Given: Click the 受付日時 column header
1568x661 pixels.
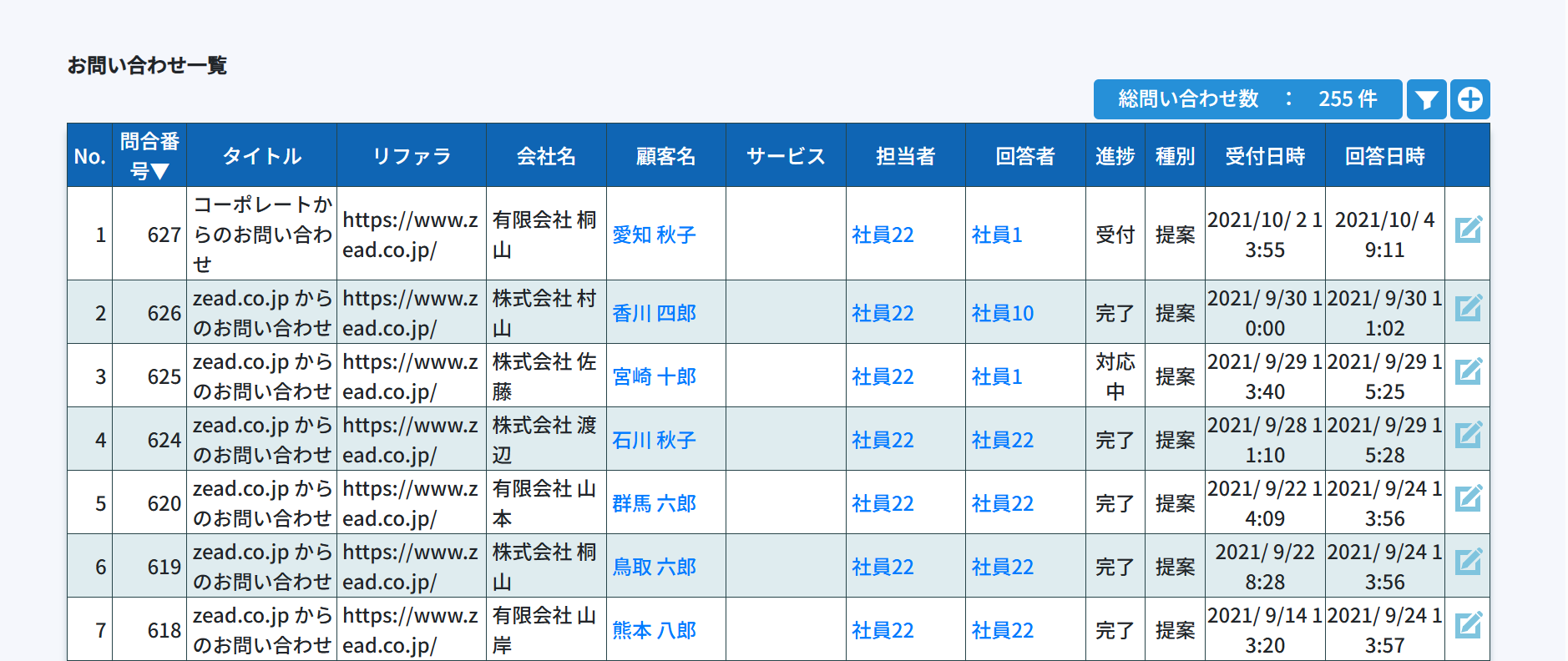Looking at the screenshot, I should point(1264,156).
